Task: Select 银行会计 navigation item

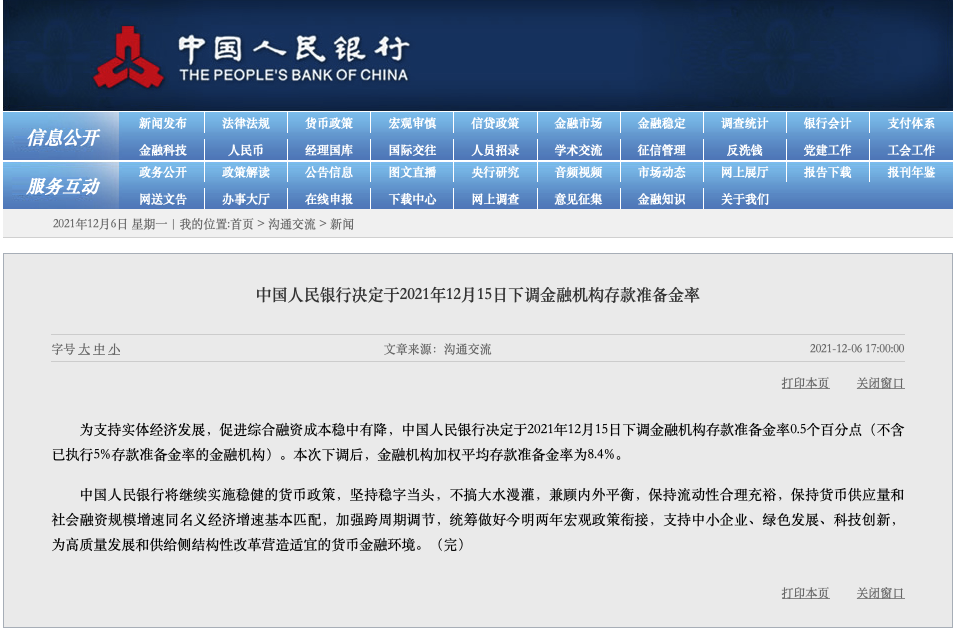Action: (x=827, y=124)
